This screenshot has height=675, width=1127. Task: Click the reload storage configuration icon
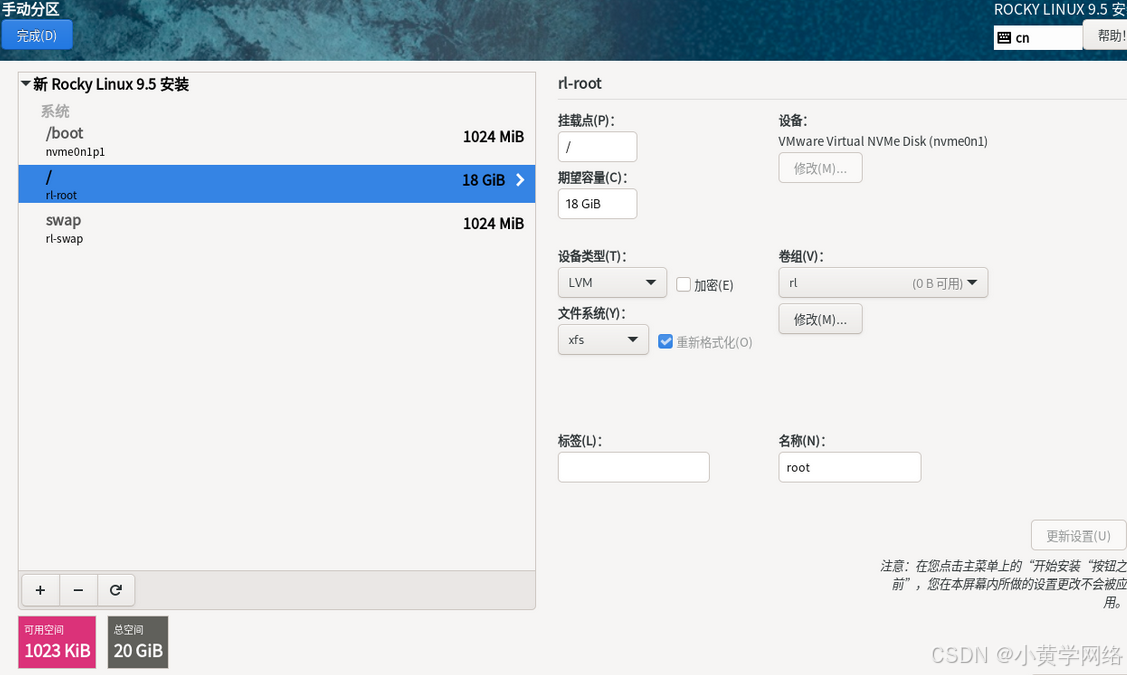[x=116, y=590]
